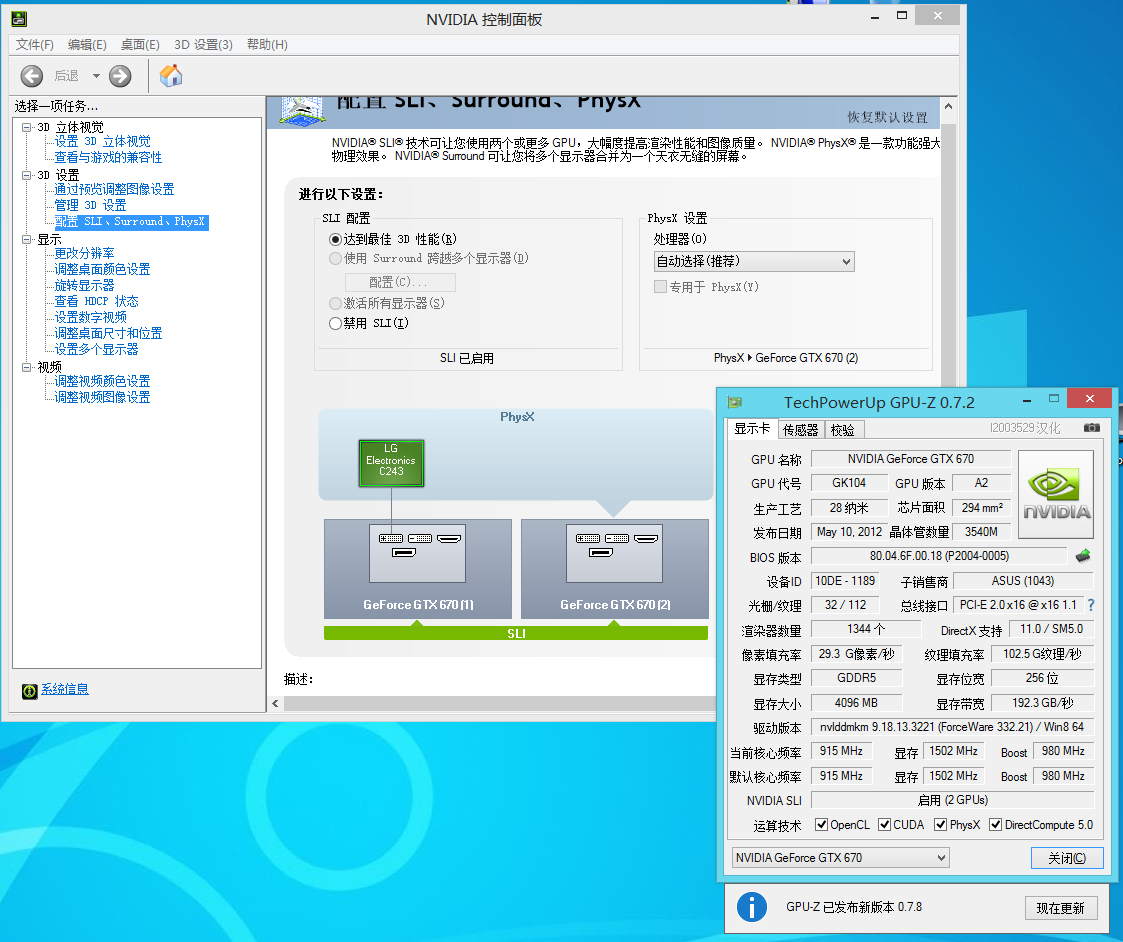Image resolution: width=1123 pixels, height=942 pixels.
Task: Click the NVIDIA Control Panel title icon
Action: tap(19, 19)
